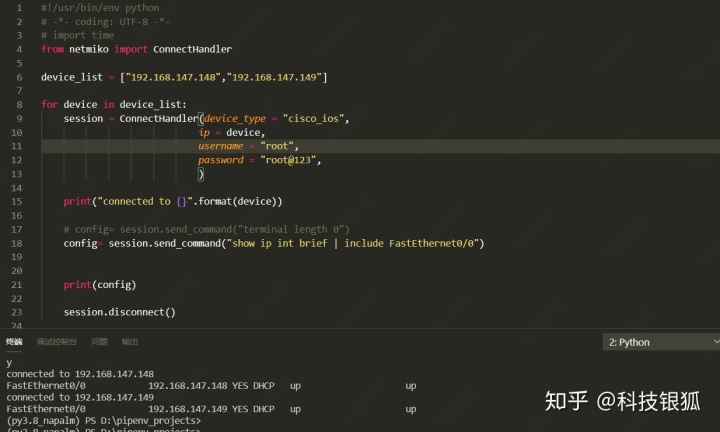Click the 'from' keyword on line 4
720x432 pixels.
click(52, 49)
